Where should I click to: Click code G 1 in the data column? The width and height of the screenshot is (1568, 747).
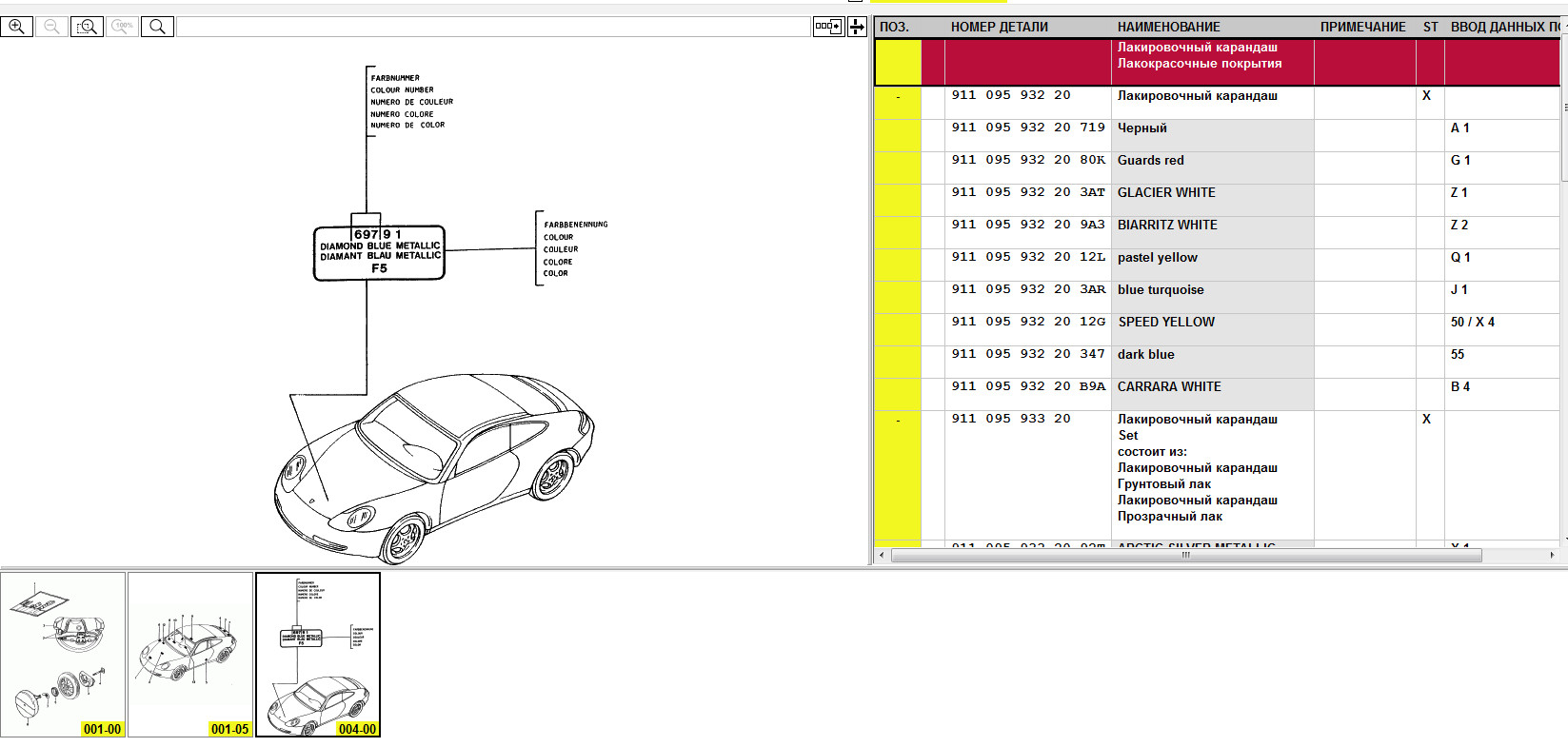tap(1460, 160)
